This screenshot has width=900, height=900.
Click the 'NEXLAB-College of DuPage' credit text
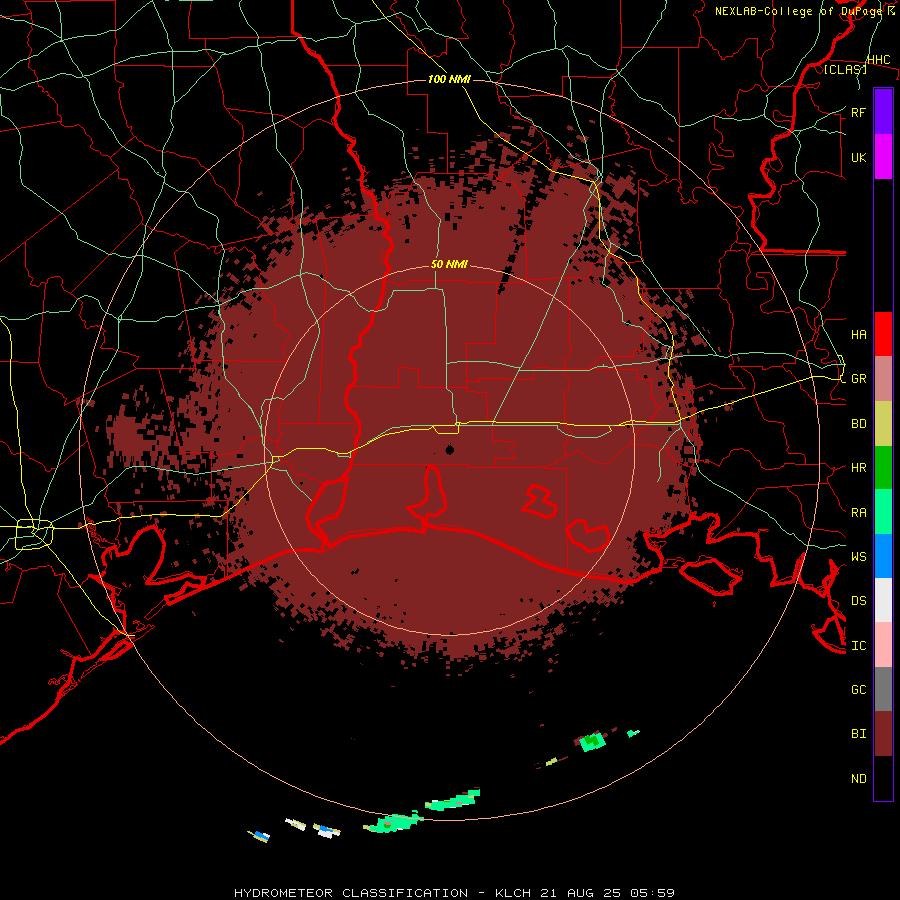click(x=799, y=11)
